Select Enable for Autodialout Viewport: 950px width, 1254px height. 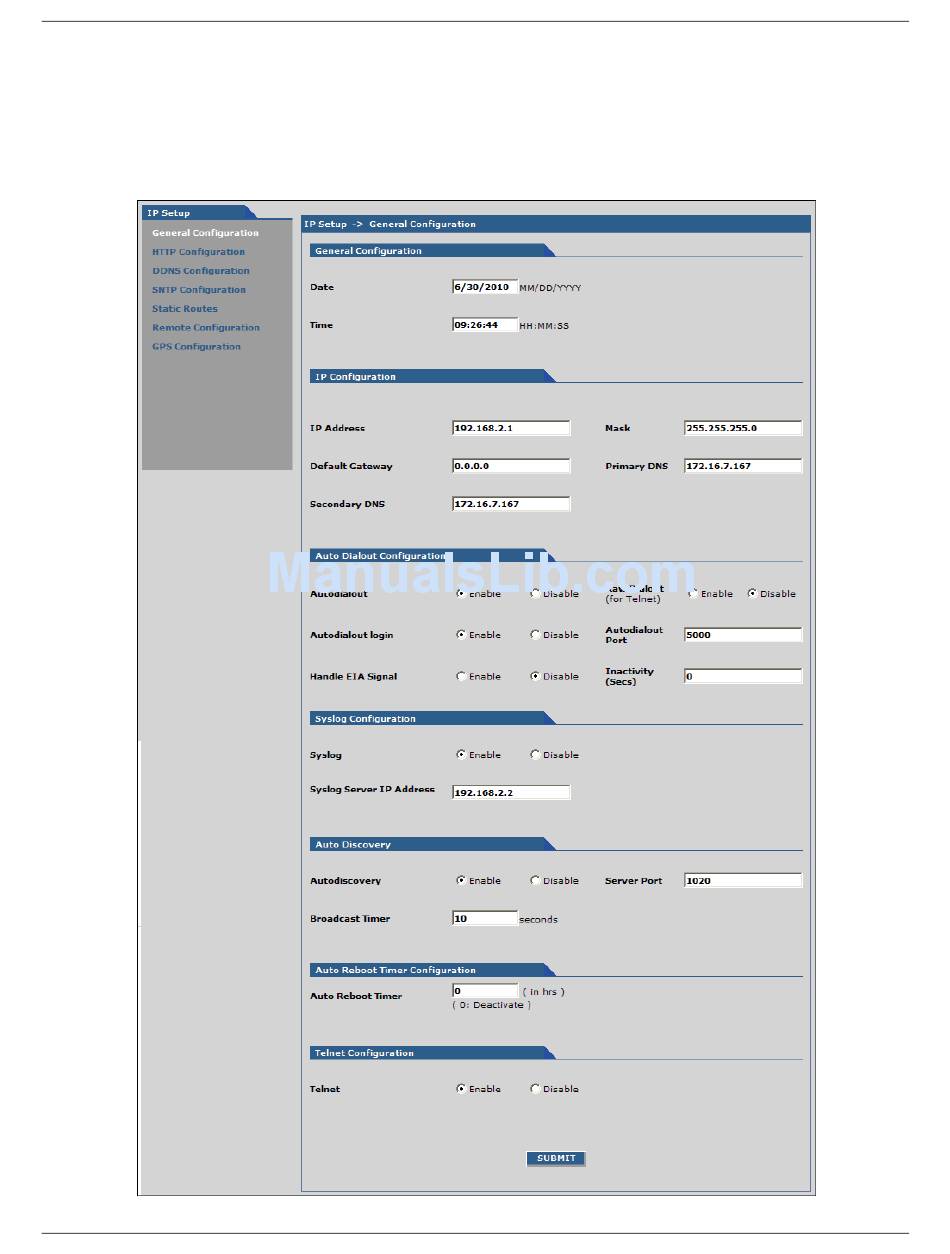pos(461,594)
